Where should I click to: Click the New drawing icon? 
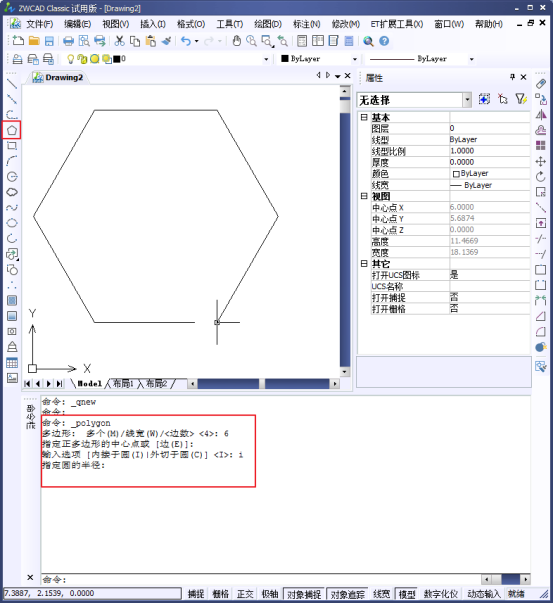point(18,41)
